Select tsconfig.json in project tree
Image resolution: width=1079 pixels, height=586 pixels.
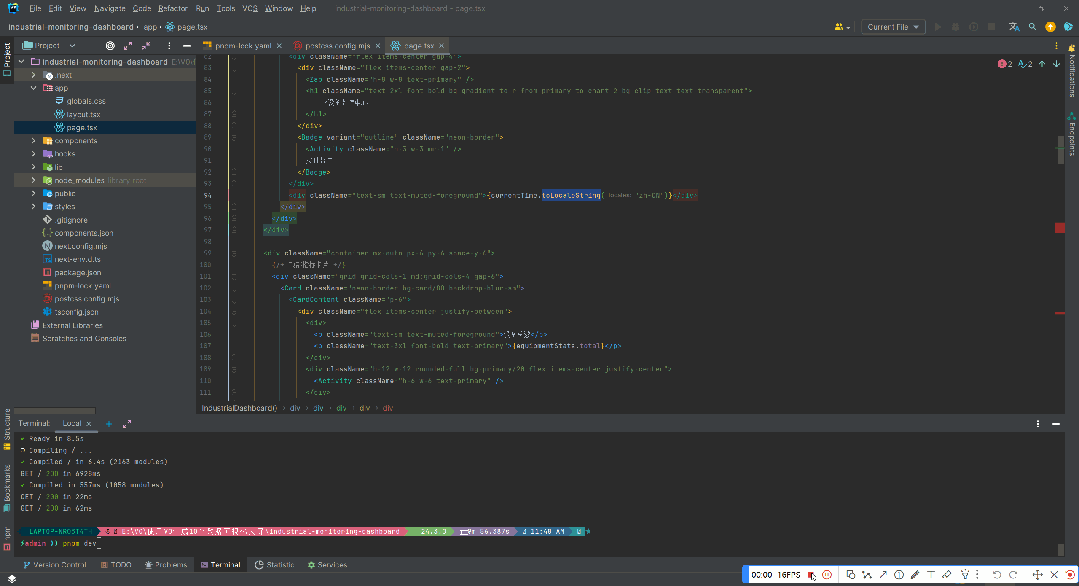coord(76,312)
